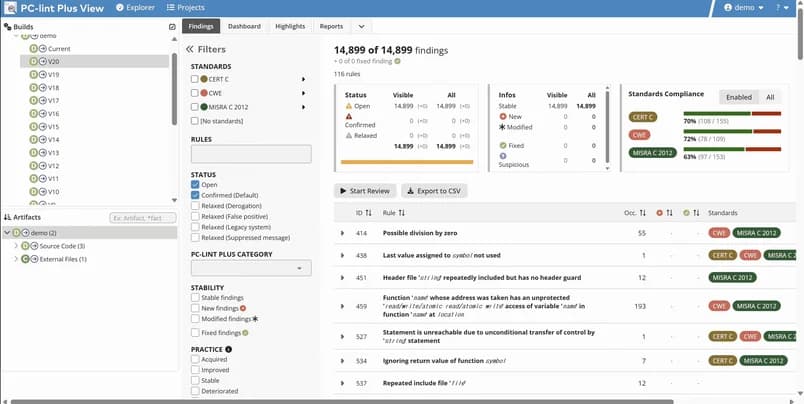The height and width of the screenshot is (404, 804).
Task: Check Relaxed (Legacy system) status
Action: pos(195,227)
